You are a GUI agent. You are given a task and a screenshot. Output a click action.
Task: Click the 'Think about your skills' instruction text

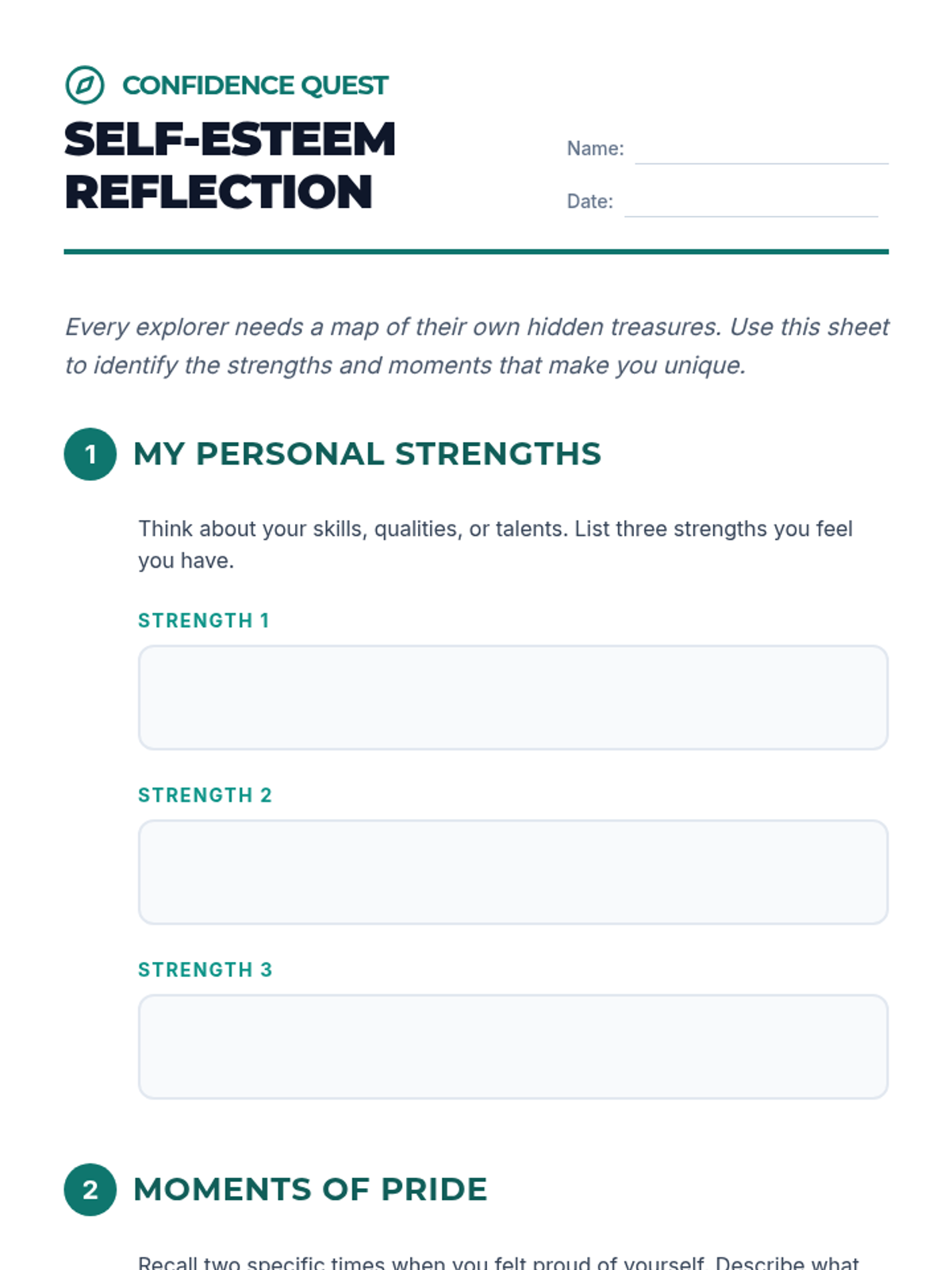pos(496,545)
